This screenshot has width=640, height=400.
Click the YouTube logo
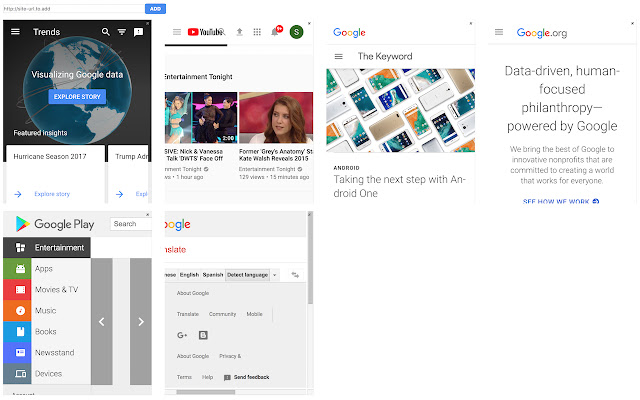click(x=206, y=32)
